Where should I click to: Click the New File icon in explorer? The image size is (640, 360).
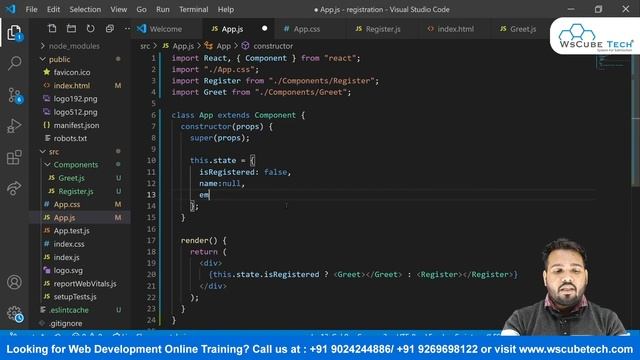coord(52,29)
